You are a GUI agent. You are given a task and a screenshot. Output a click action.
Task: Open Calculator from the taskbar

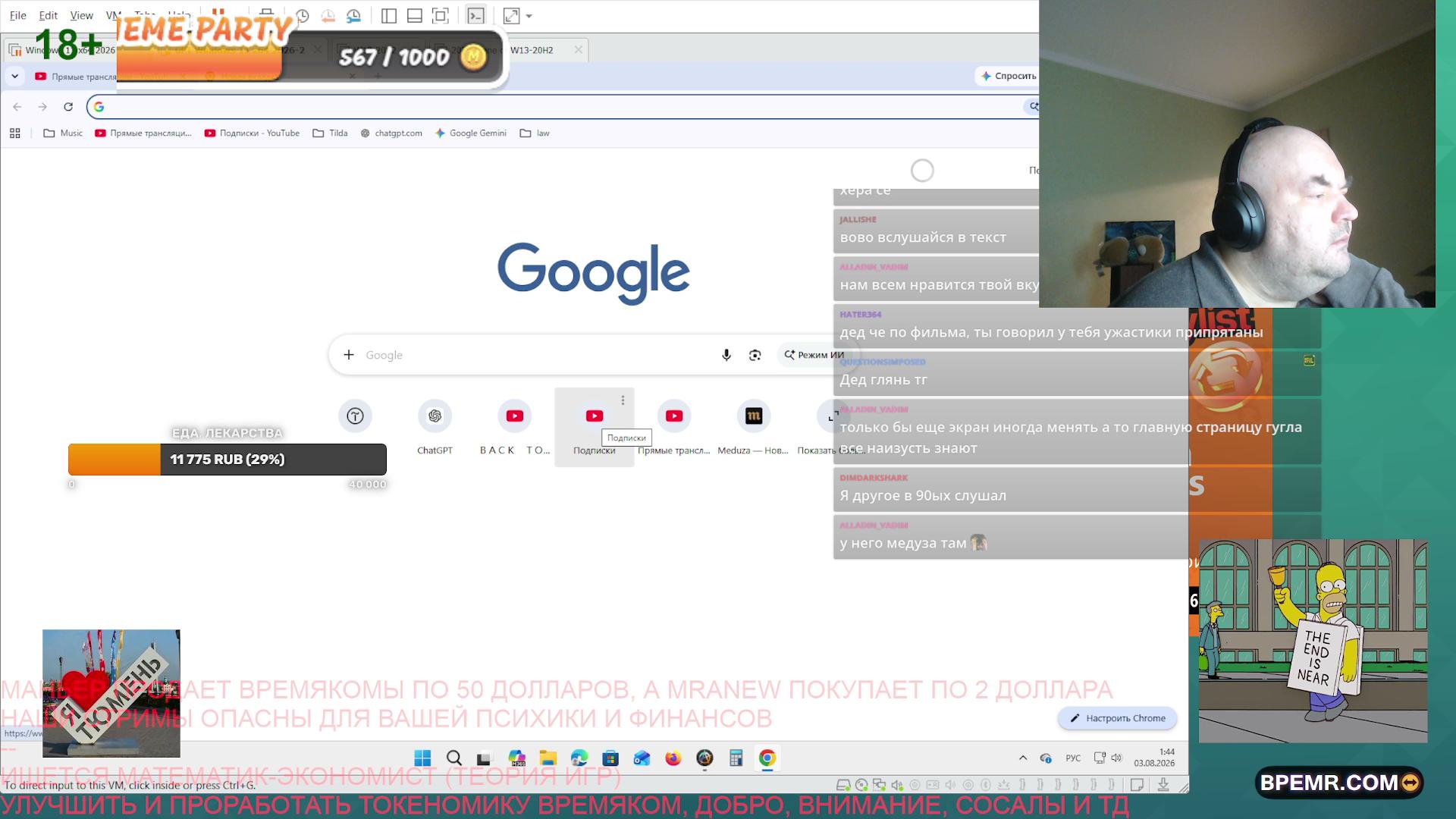pos(736,758)
